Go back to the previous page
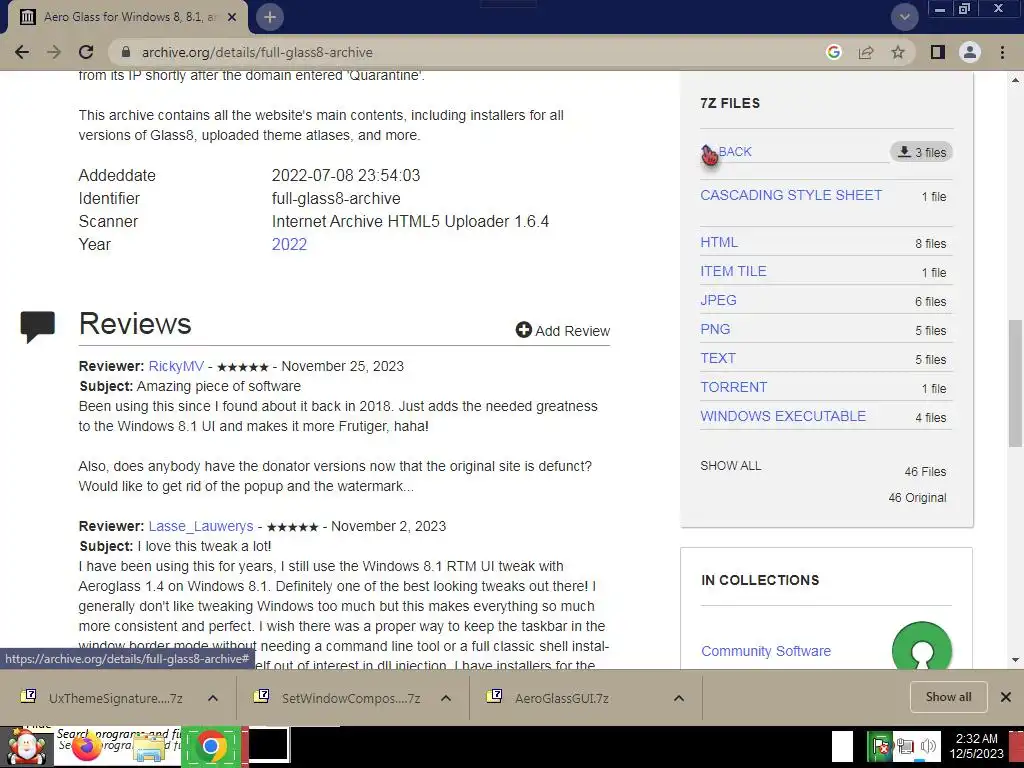This screenshot has width=1024, height=768. (x=22, y=52)
